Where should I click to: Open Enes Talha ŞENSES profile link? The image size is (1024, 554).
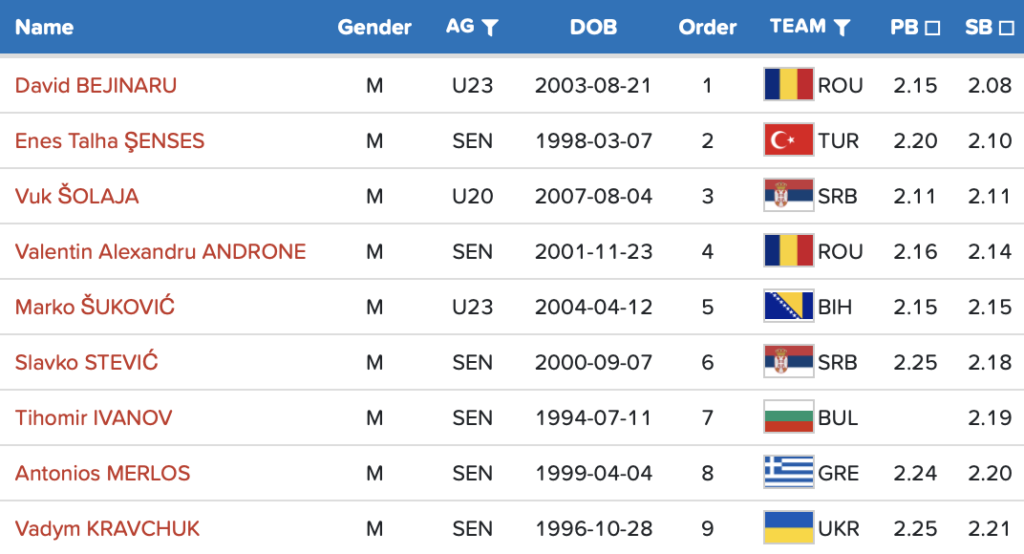pyautogui.click(x=110, y=140)
